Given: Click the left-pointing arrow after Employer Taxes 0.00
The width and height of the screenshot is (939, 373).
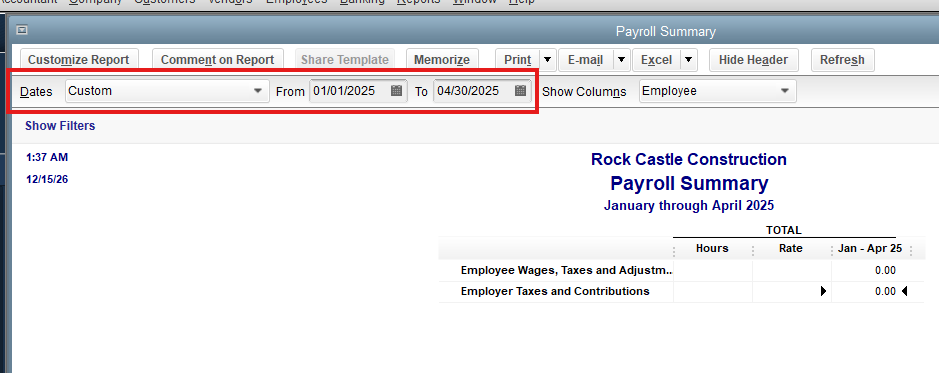Looking at the screenshot, I should pyautogui.click(x=904, y=292).
